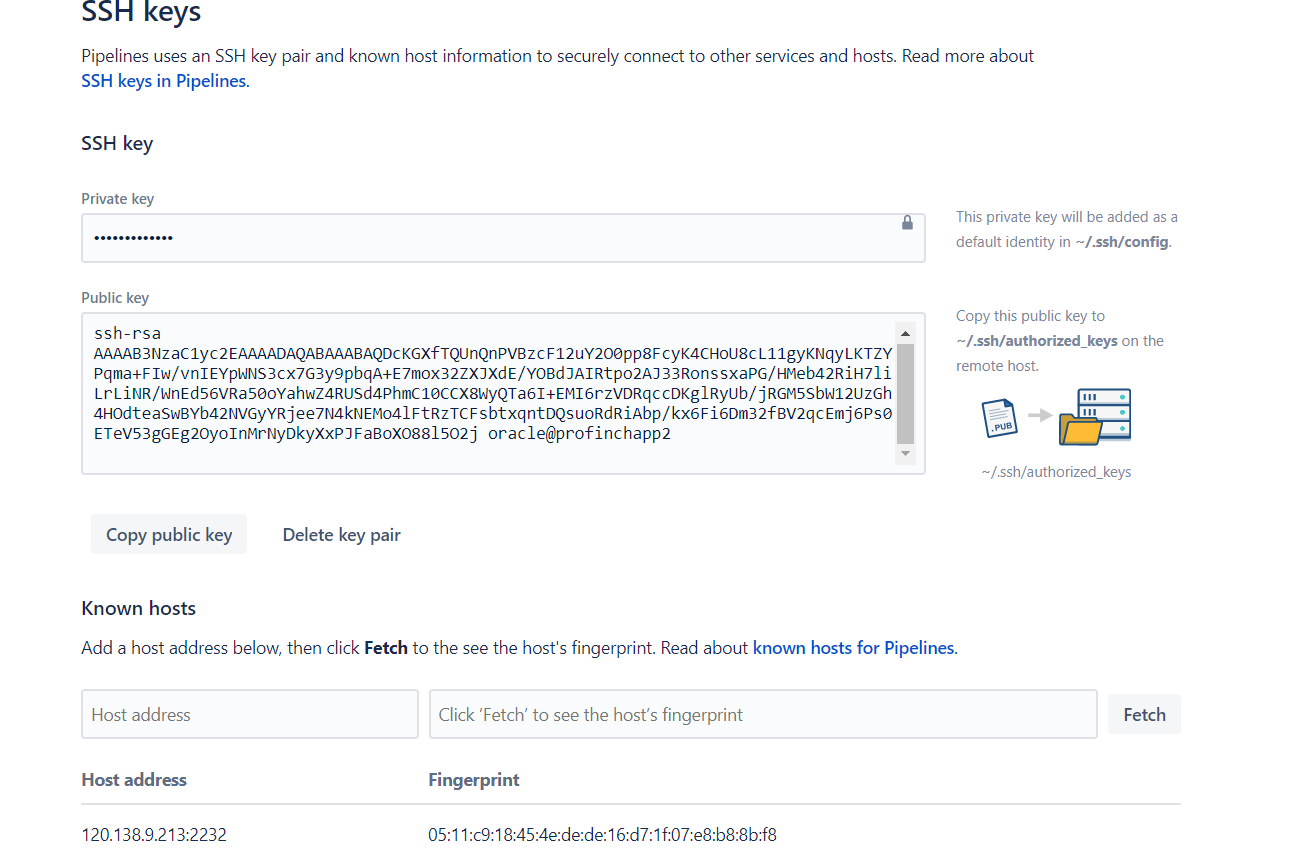The image size is (1293, 859).
Task: Focus the masked Private key field
Action: (x=490, y=238)
